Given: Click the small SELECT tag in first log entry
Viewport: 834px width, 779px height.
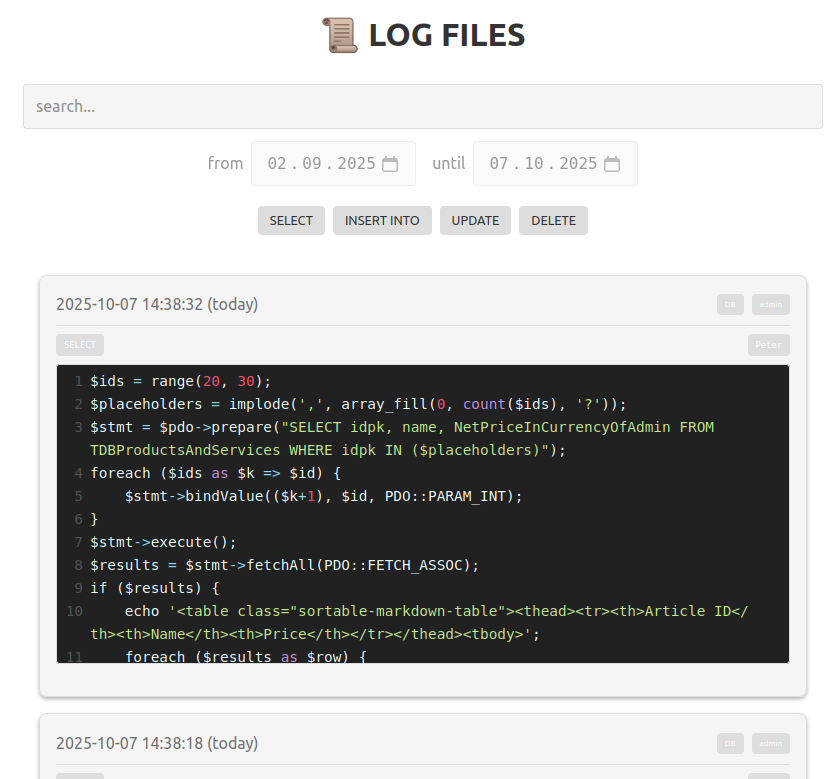Looking at the screenshot, I should pos(80,345).
